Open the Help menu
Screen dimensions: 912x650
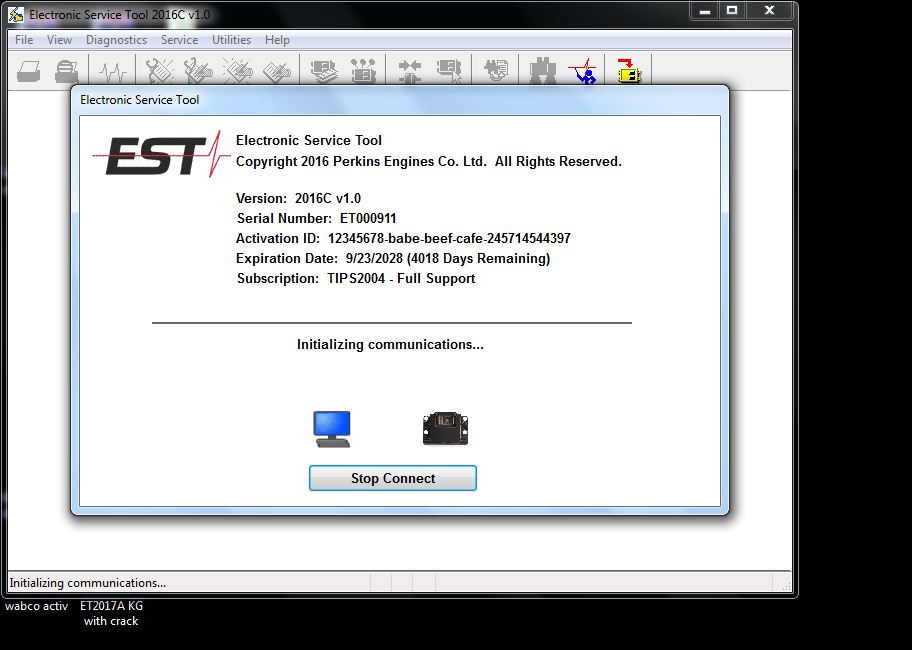tap(277, 40)
